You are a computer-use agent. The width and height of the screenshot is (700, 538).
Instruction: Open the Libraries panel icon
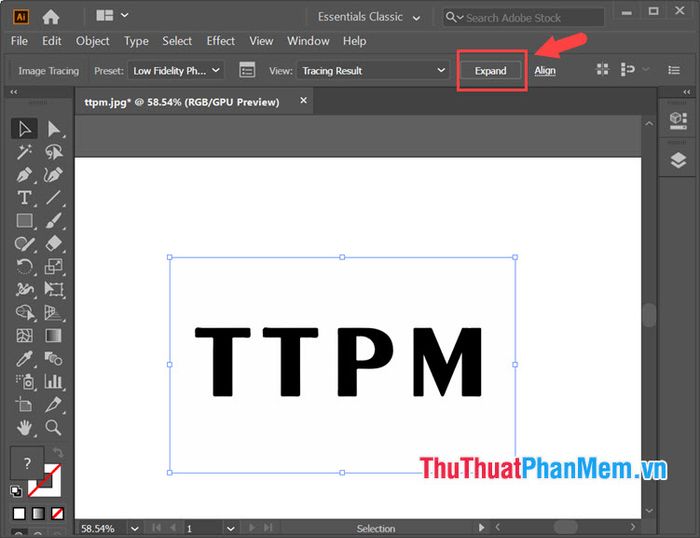[x=678, y=120]
